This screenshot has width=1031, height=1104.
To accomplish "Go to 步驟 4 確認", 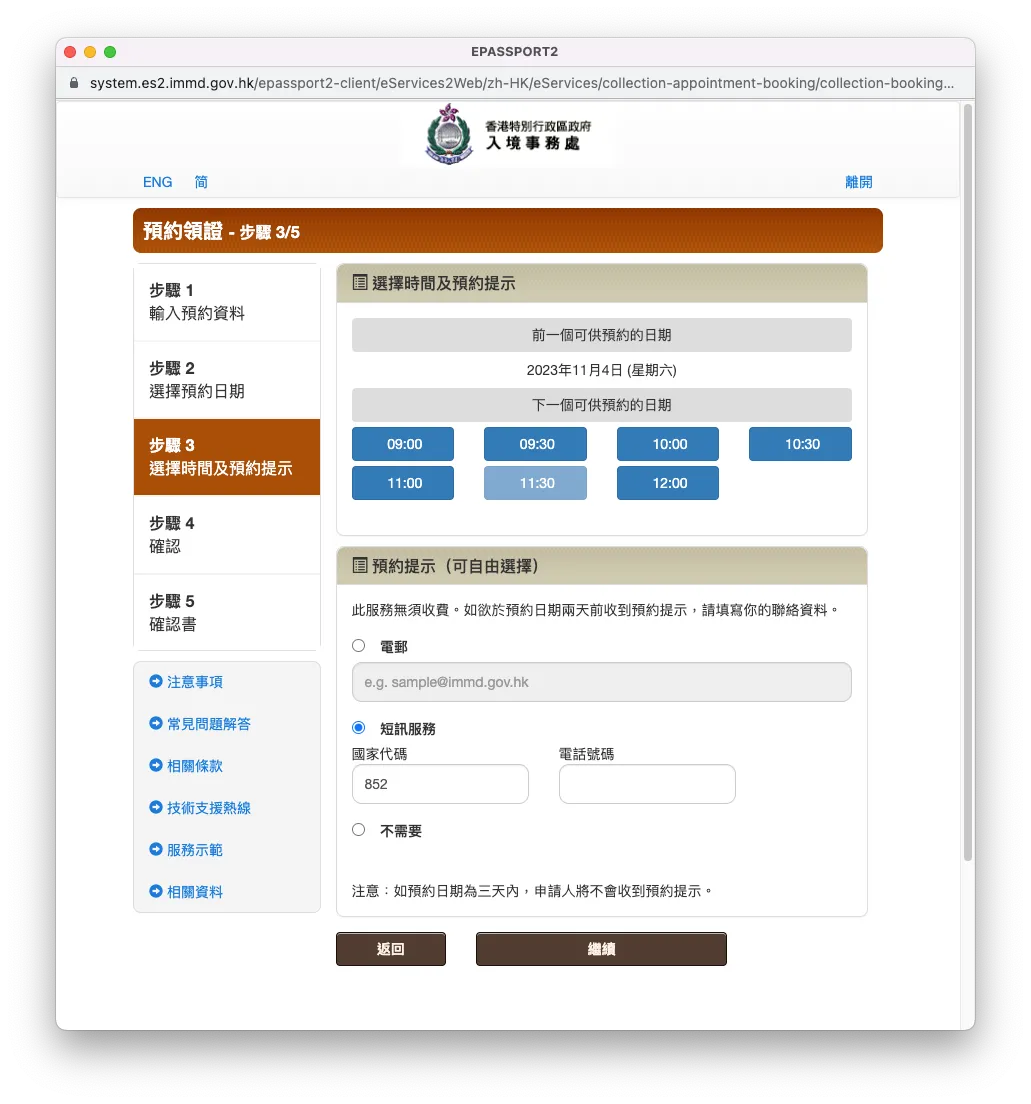I will point(227,534).
